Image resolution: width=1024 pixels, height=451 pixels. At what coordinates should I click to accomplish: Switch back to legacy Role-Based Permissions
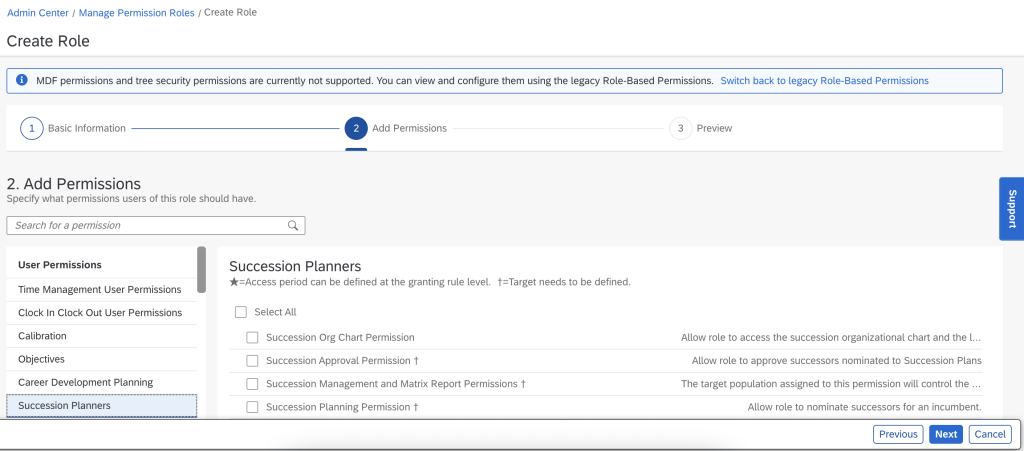(824, 81)
